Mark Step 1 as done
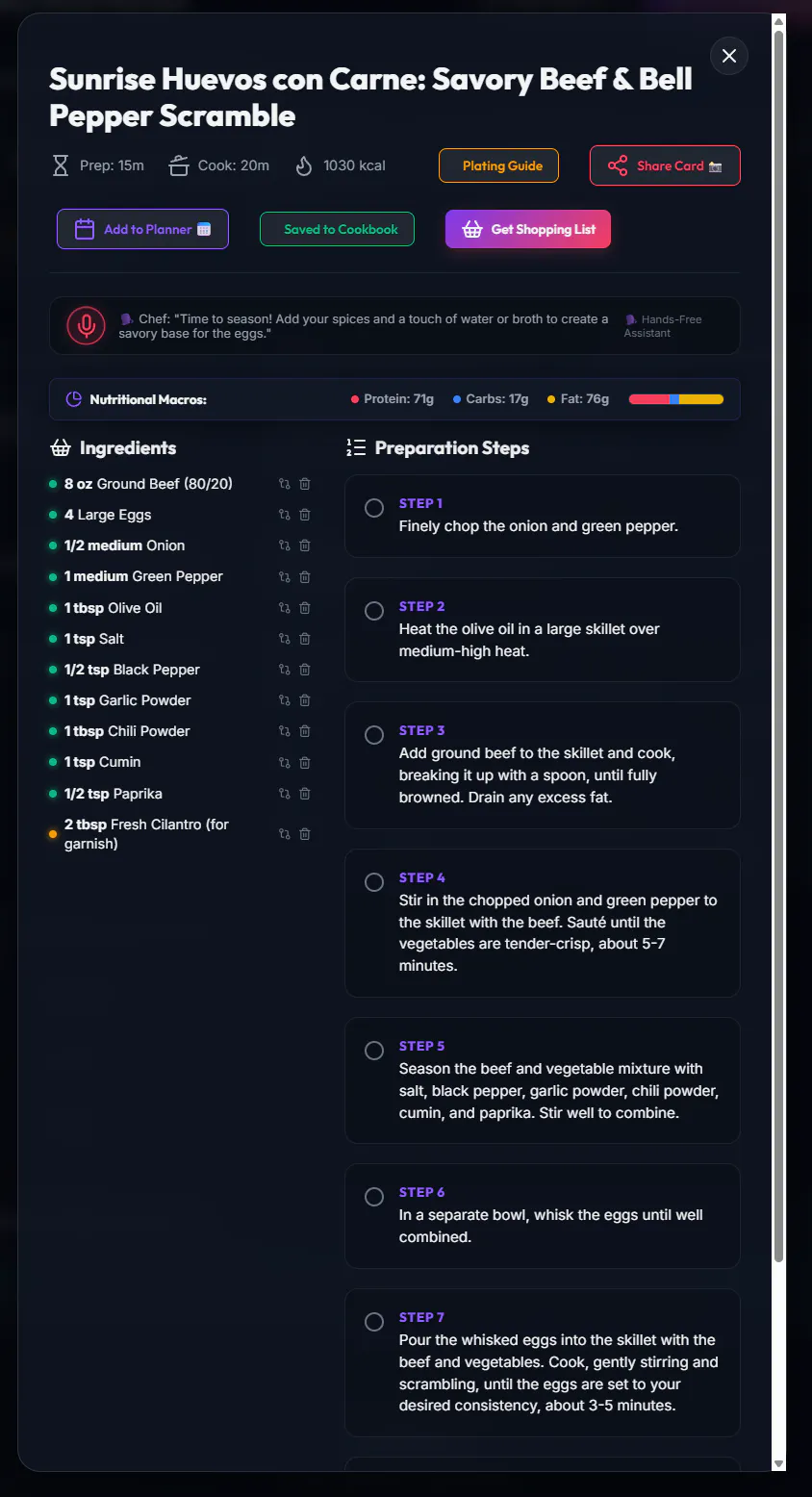The image size is (812, 1497). pos(374,508)
